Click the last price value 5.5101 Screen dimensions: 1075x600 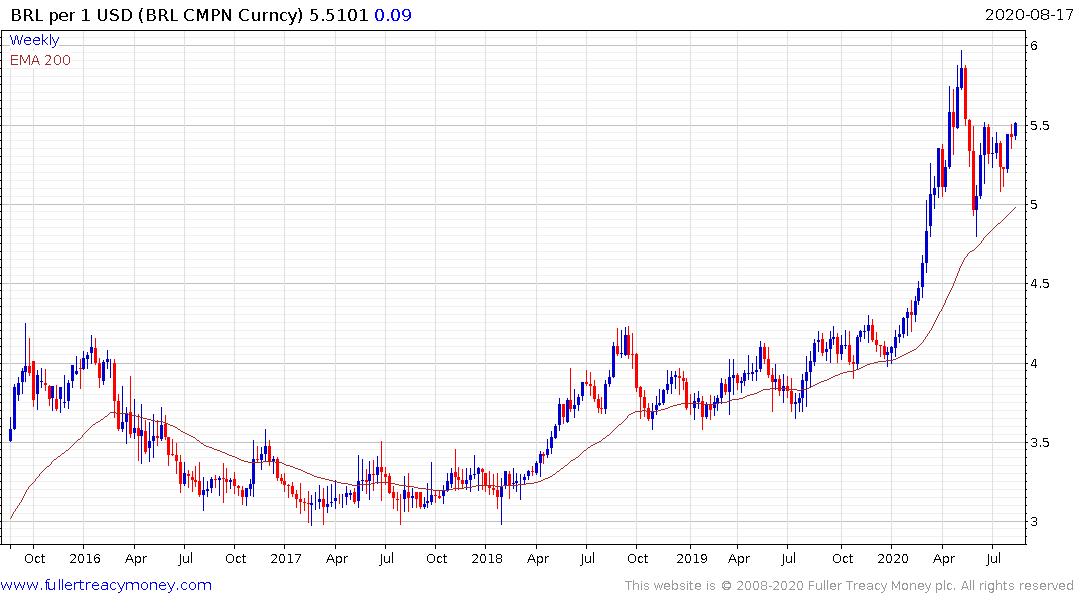(x=339, y=15)
